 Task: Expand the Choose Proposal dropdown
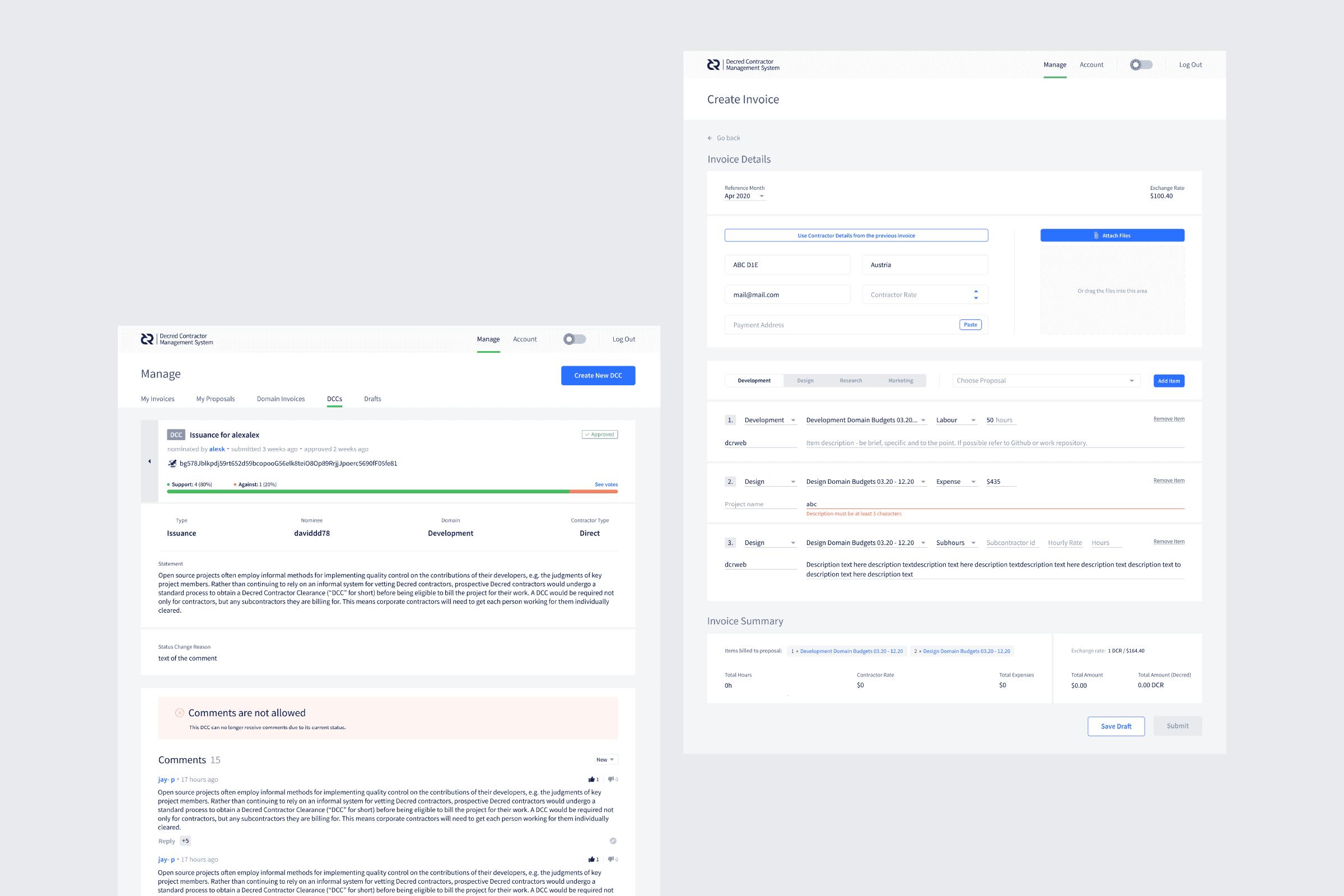[1045, 381]
